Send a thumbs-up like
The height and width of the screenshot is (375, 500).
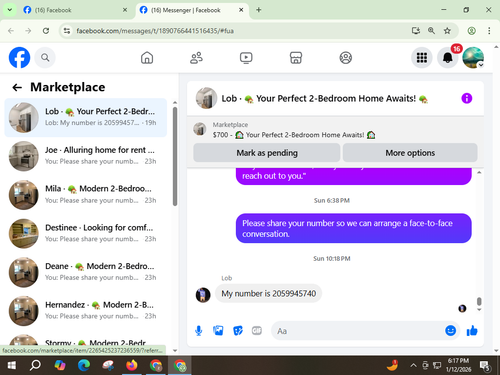pos(472,331)
